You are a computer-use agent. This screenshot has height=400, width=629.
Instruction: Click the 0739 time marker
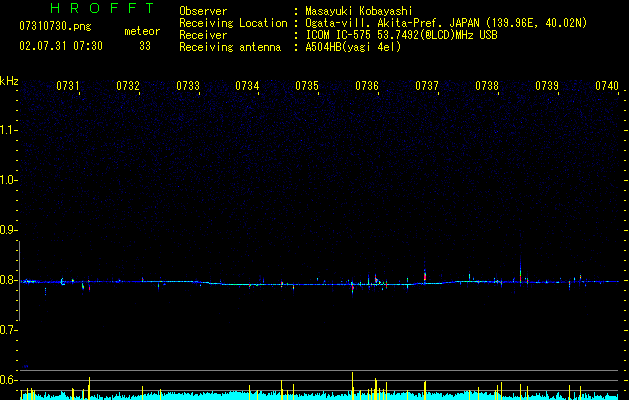547,86
